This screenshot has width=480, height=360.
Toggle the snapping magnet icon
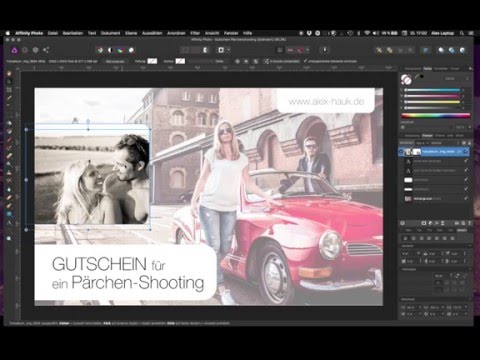(x=300, y=50)
